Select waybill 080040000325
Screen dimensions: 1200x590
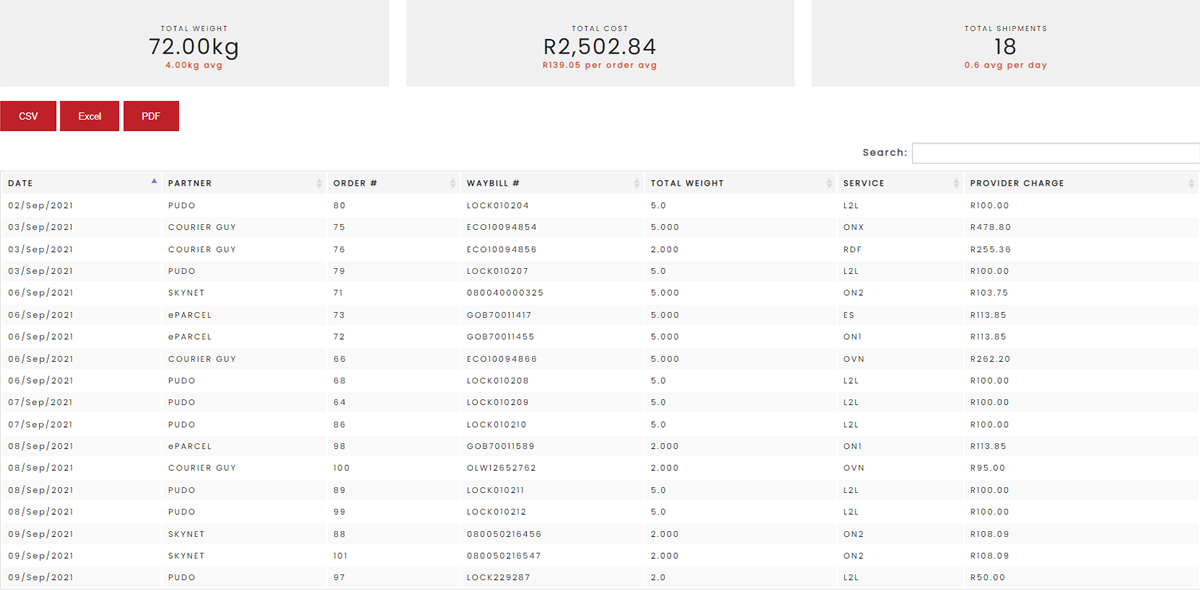click(x=505, y=293)
